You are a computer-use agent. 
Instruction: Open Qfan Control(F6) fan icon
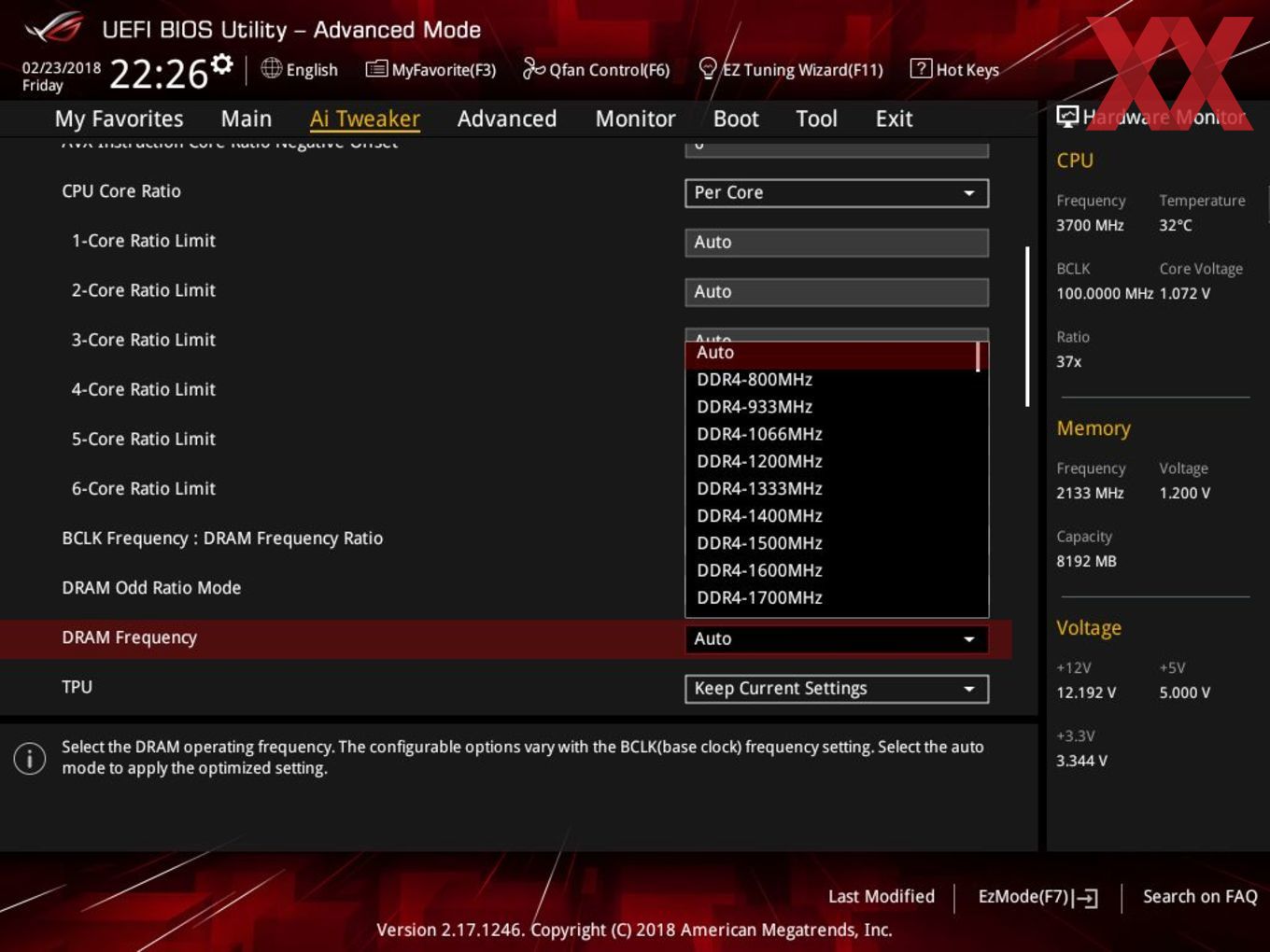[x=533, y=68]
